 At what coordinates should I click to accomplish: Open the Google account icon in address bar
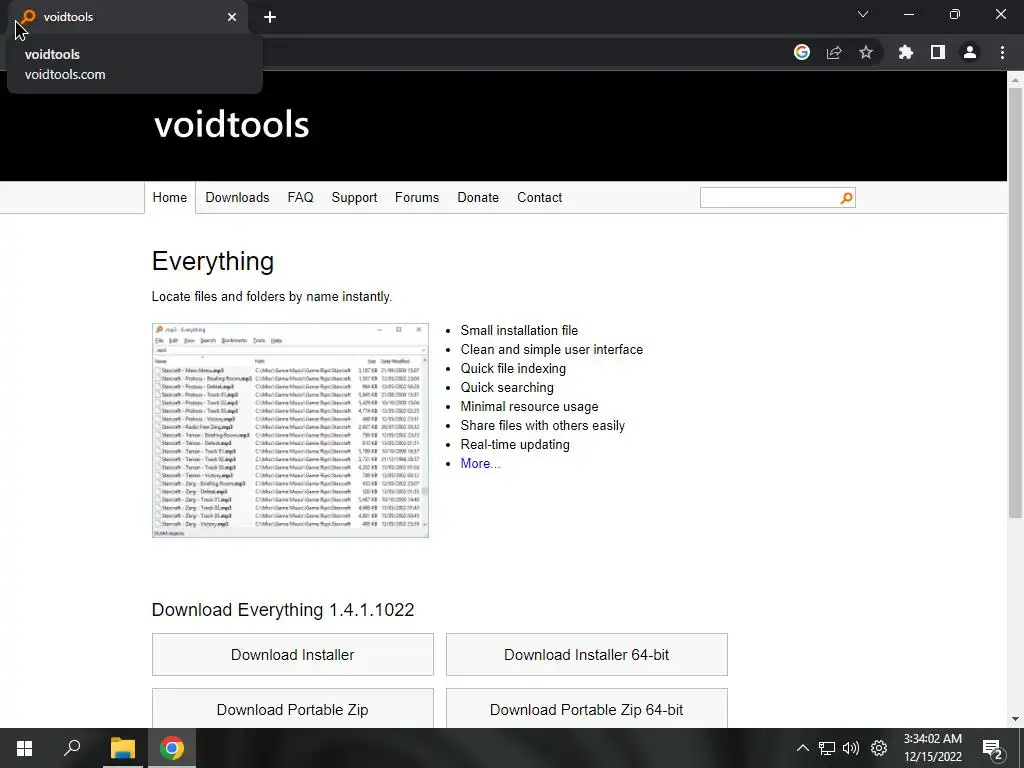802,52
